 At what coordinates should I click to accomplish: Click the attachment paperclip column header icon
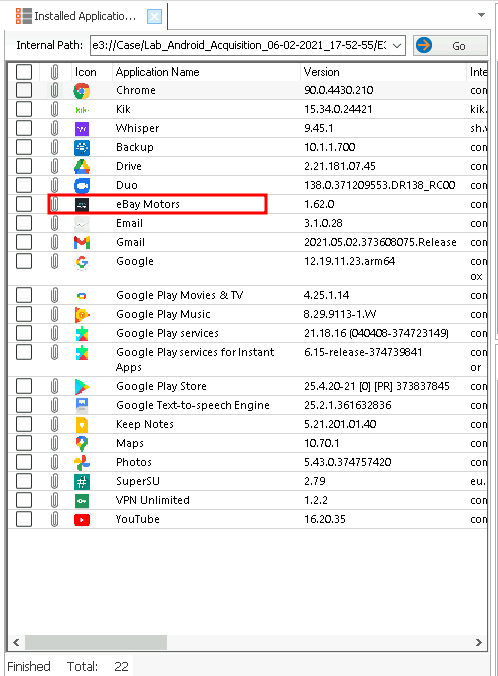pos(54,72)
